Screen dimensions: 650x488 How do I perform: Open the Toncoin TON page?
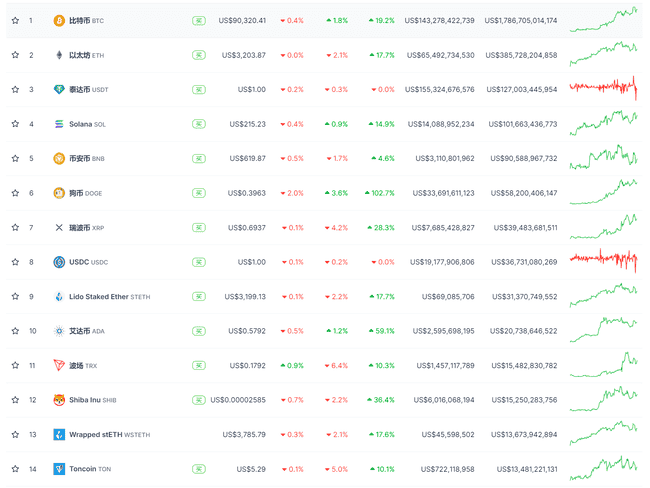point(90,469)
